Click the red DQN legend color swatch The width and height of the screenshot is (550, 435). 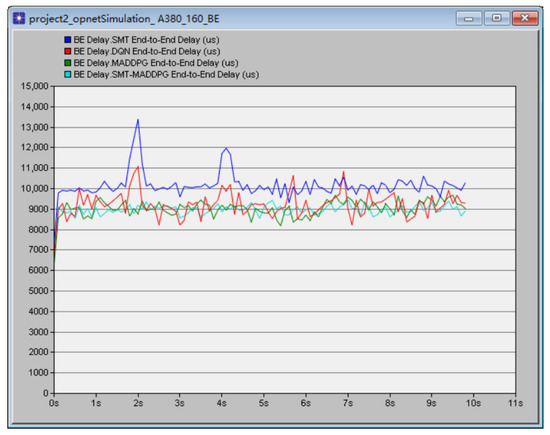[68, 51]
